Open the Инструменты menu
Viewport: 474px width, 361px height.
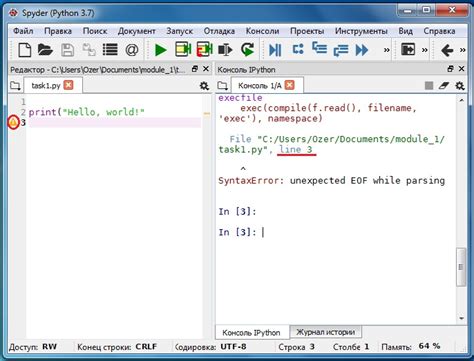[x=361, y=31]
